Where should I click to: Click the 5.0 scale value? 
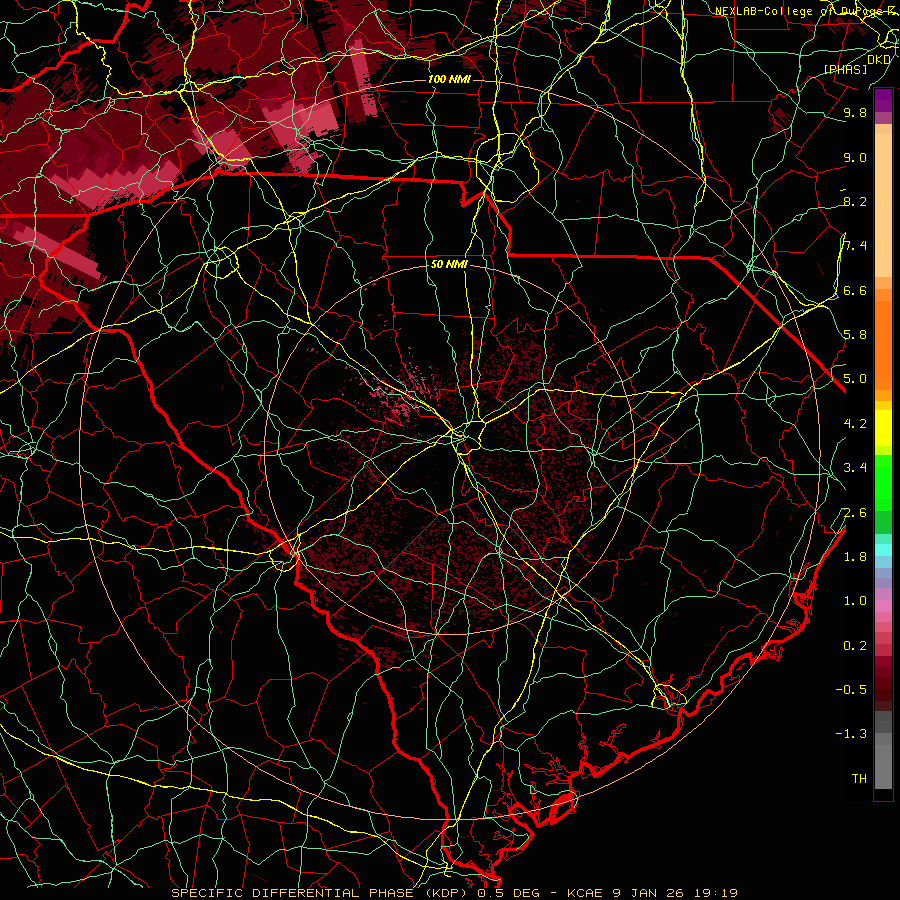pos(855,379)
